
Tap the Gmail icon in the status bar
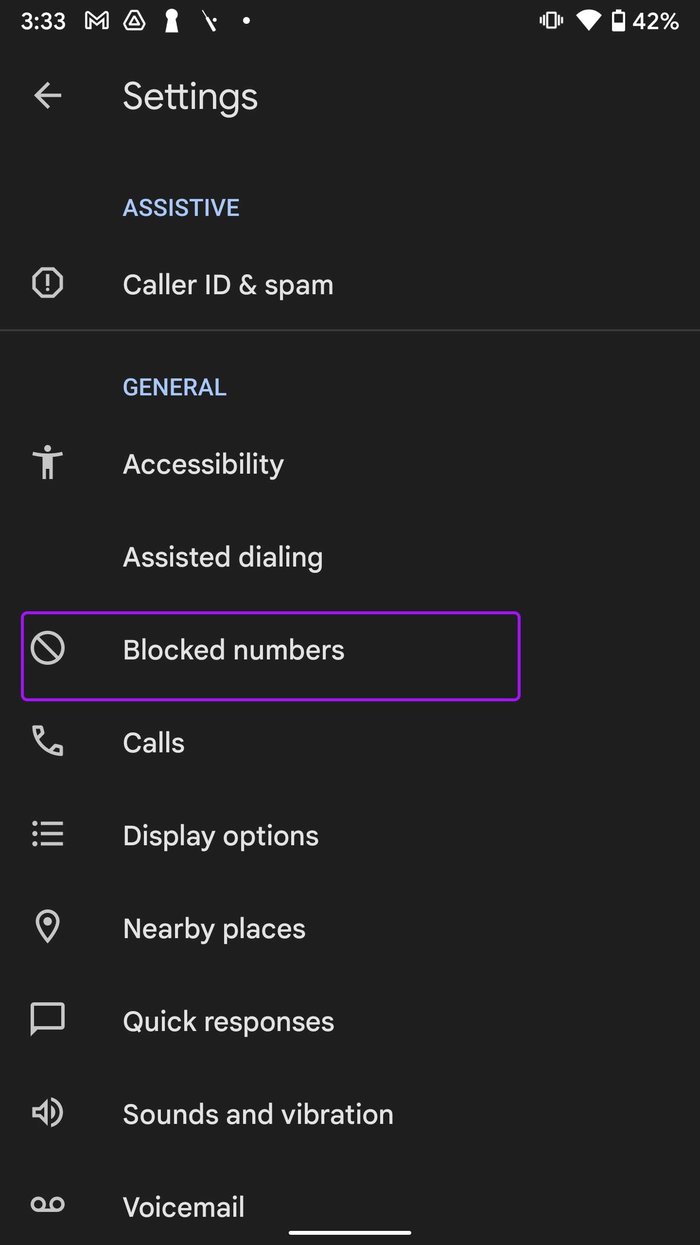[96, 21]
